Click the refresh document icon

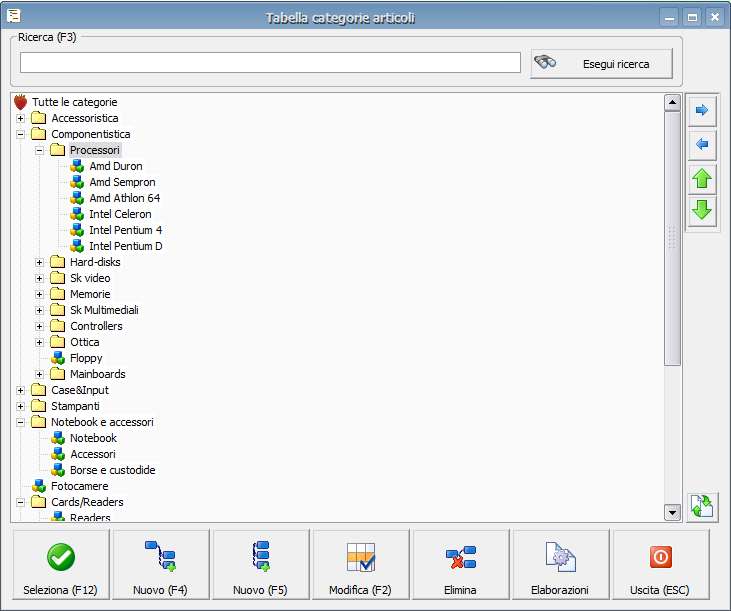[702, 507]
